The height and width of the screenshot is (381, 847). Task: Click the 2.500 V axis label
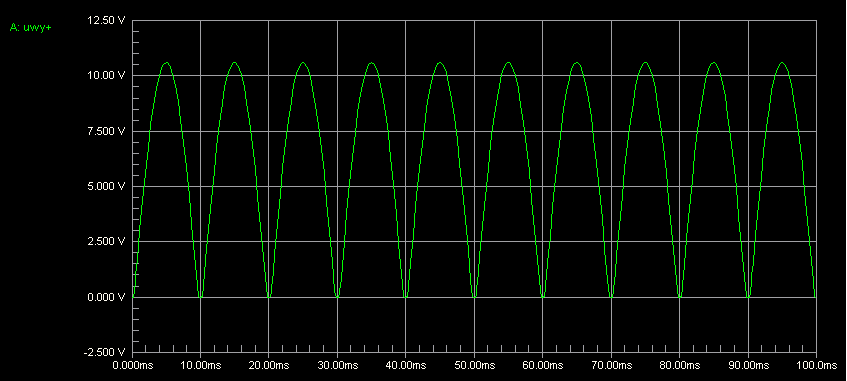click(x=105, y=241)
